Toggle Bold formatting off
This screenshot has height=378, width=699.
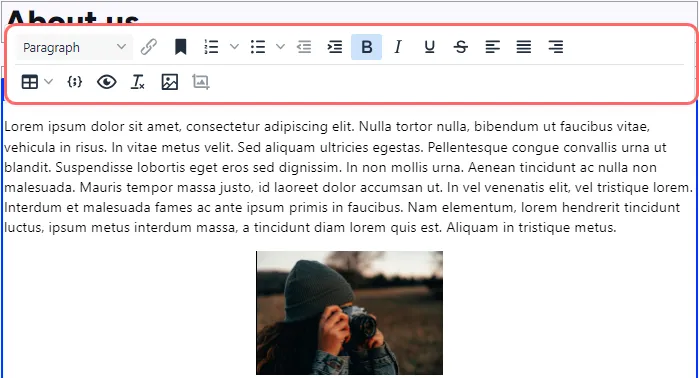[366, 47]
